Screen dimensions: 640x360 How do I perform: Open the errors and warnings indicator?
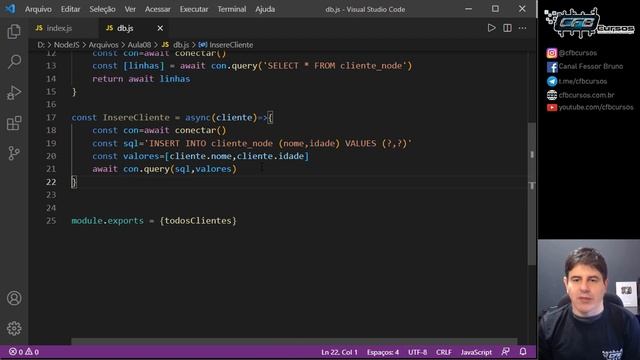tap(24, 352)
